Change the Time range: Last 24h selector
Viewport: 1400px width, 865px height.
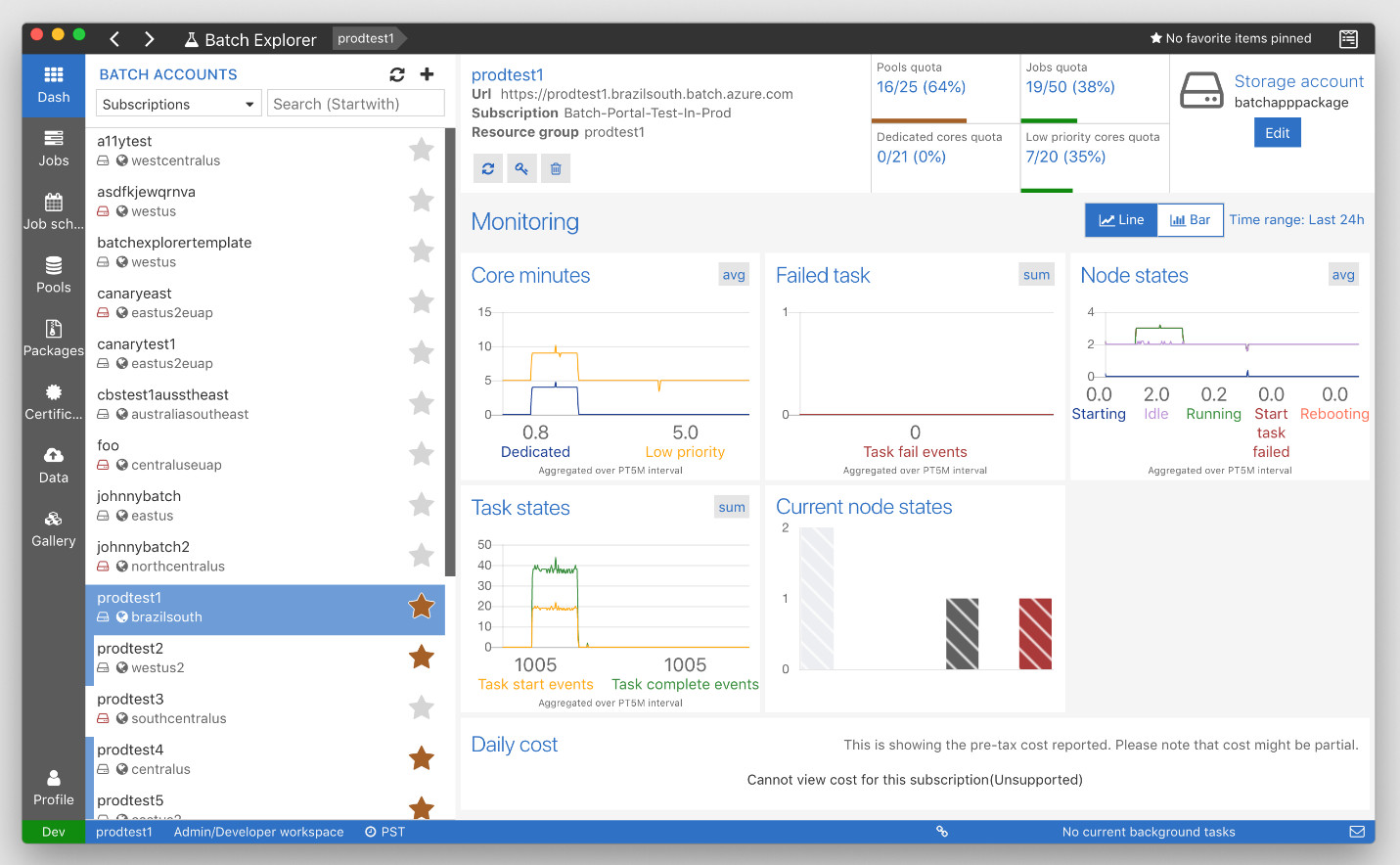click(1296, 220)
